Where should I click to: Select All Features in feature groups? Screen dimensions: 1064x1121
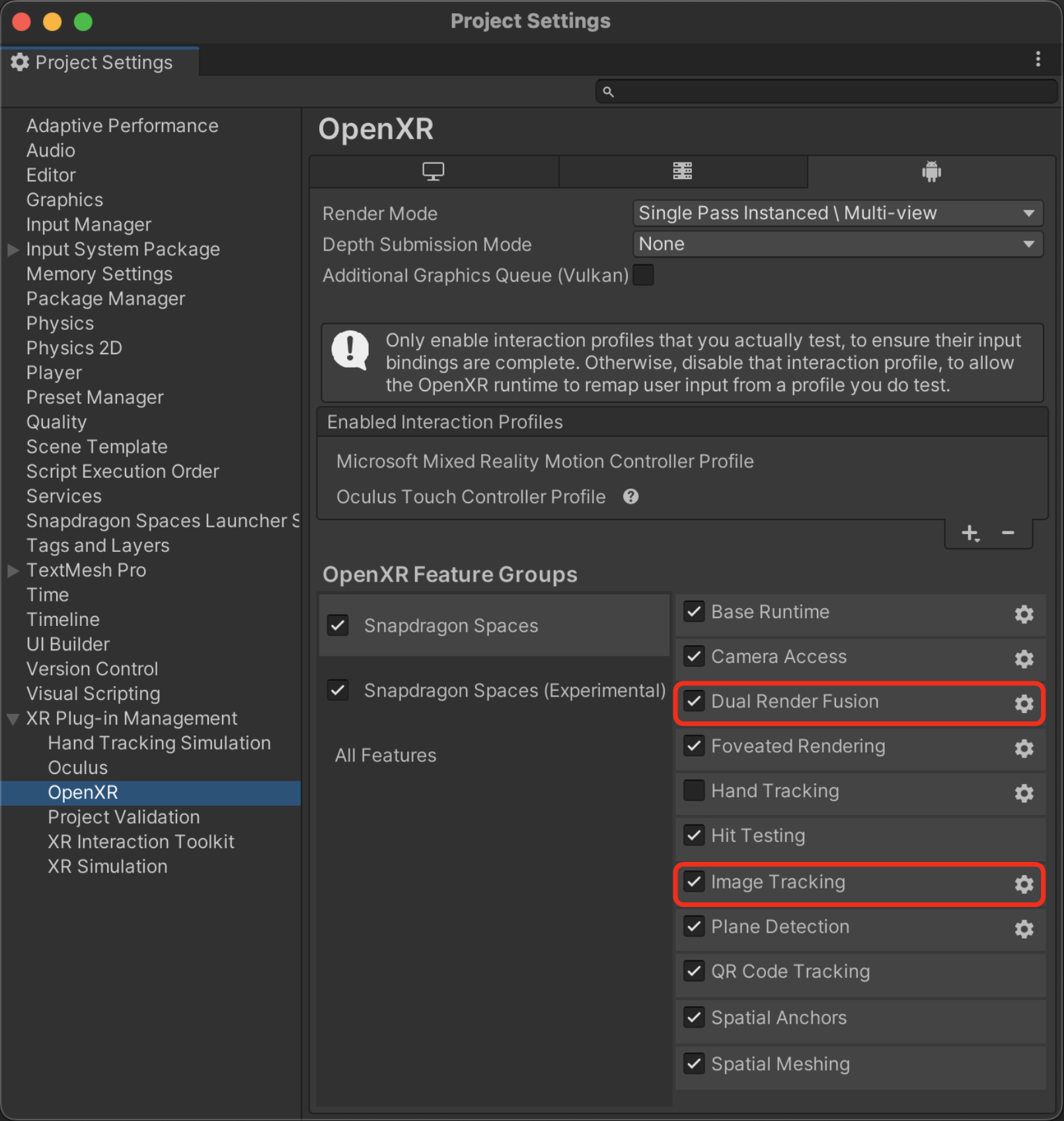tap(385, 755)
